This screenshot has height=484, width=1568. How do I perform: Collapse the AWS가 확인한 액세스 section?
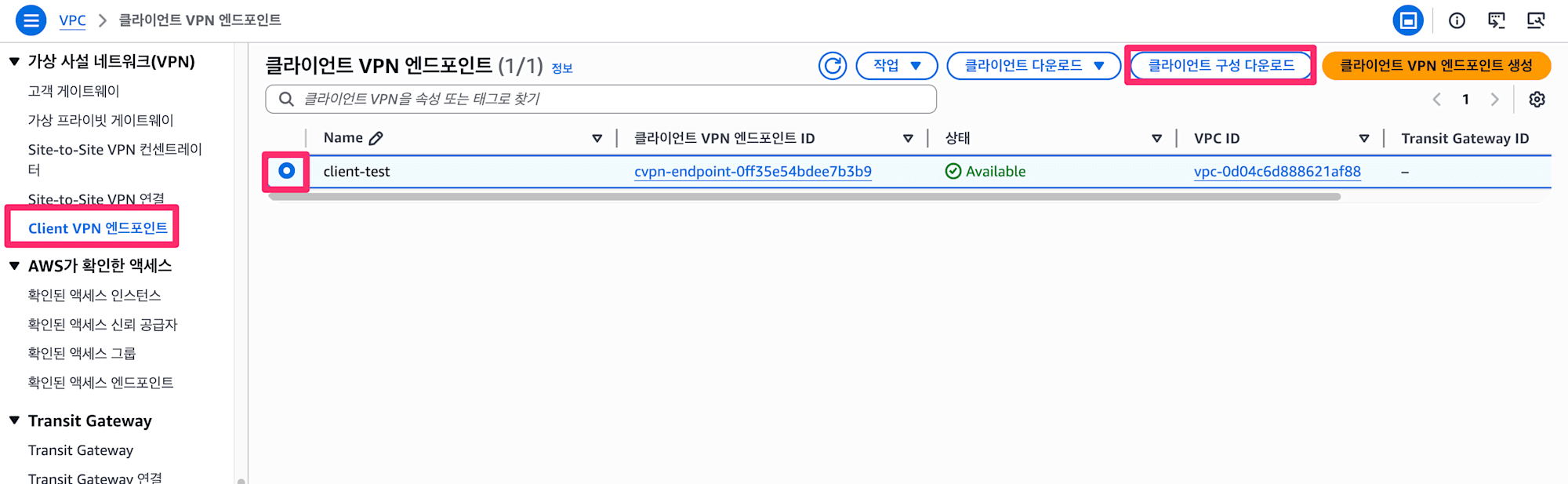pos(14,266)
